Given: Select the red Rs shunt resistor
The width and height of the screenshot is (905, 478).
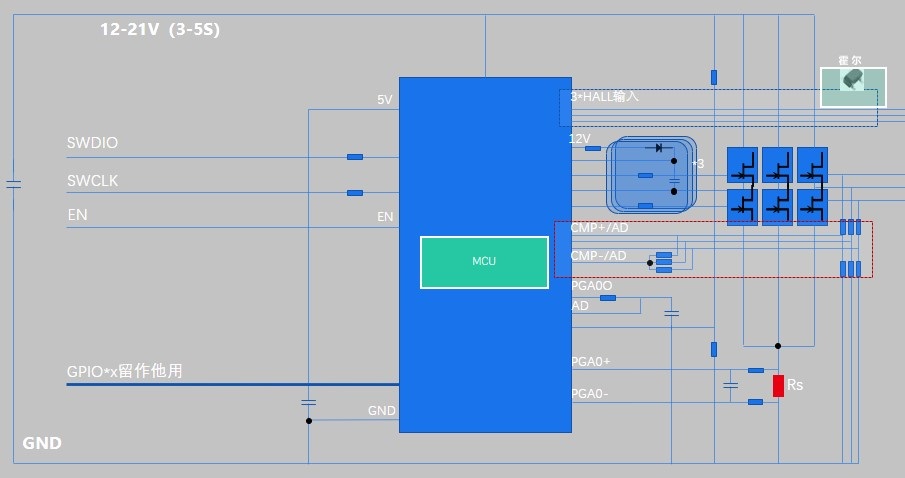Looking at the screenshot, I should pos(778,385).
